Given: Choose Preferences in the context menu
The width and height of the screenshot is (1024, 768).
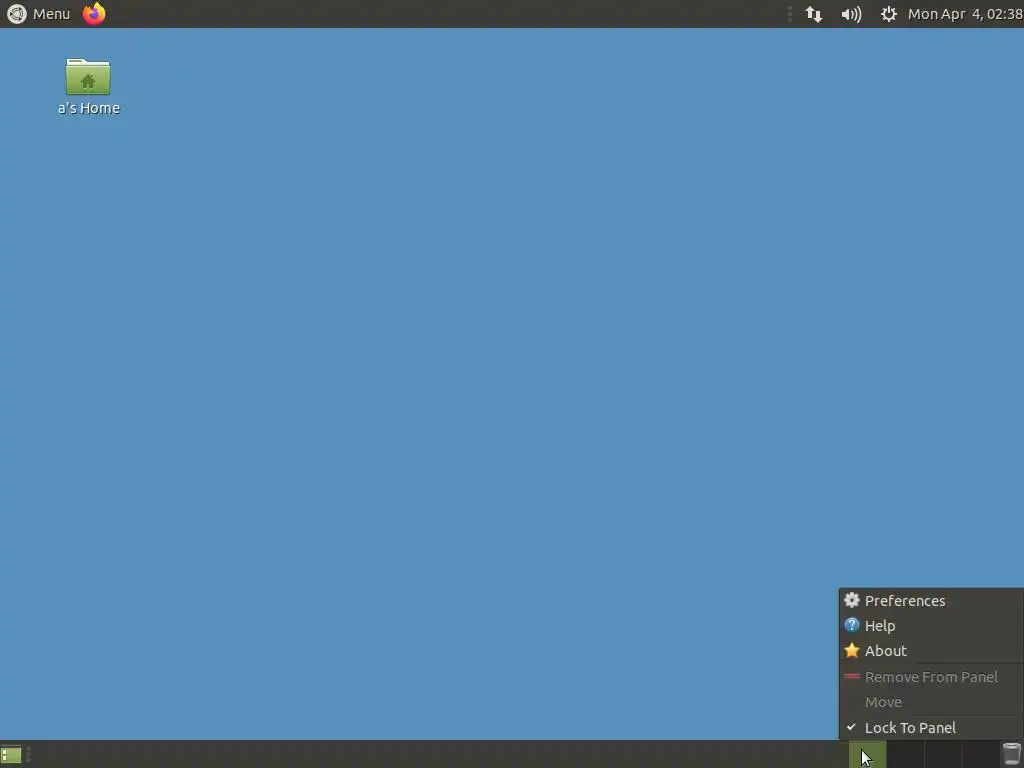Looking at the screenshot, I should coord(931,601).
